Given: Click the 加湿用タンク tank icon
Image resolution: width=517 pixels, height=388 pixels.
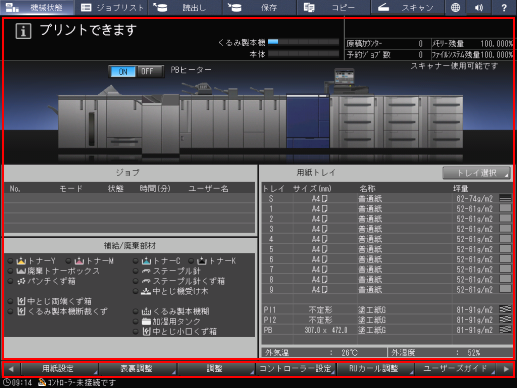Looking at the screenshot, I should click(x=146, y=322).
